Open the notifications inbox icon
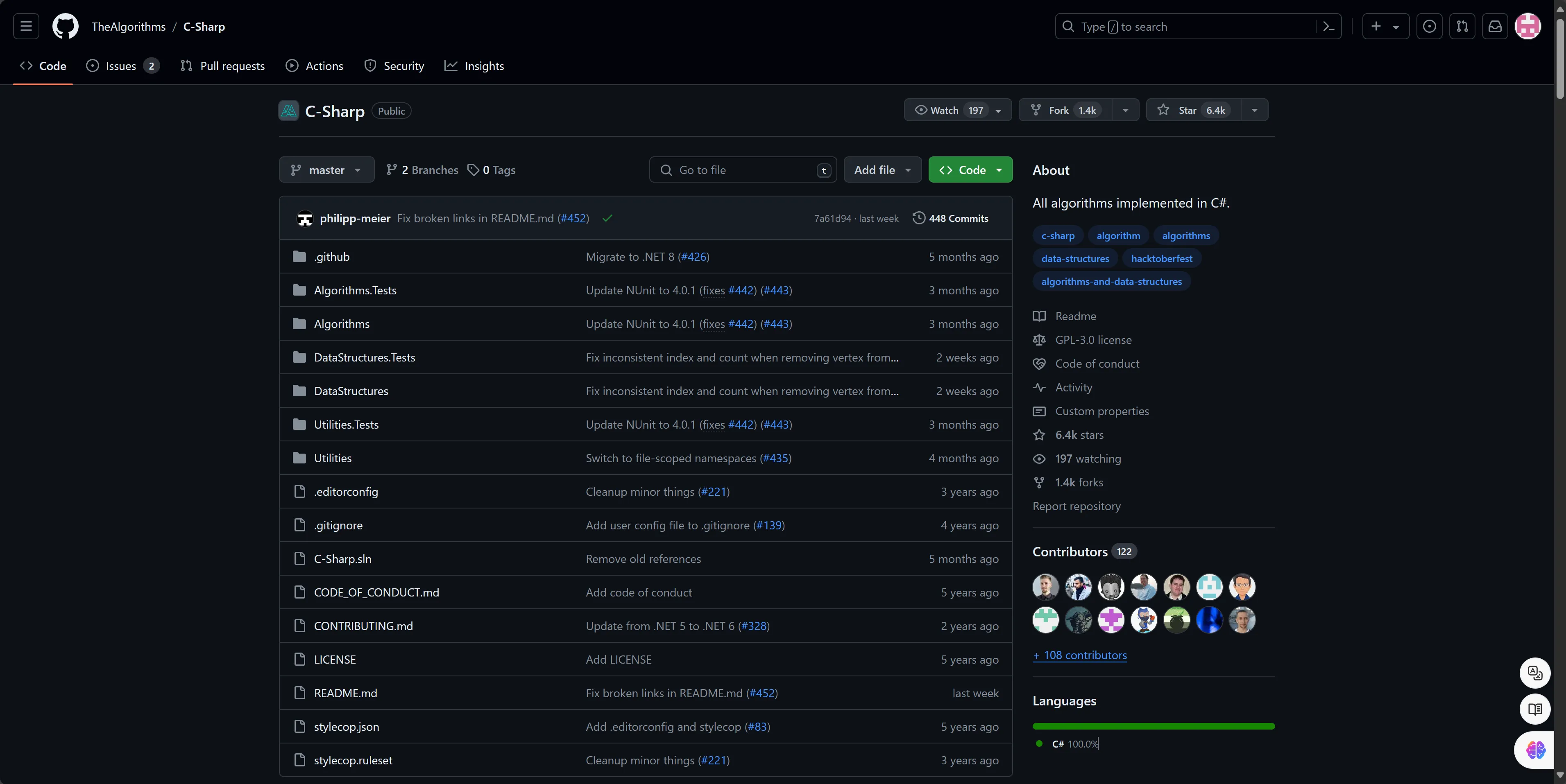Image resolution: width=1566 pixels, height=784 pixels. [1495, 26]
